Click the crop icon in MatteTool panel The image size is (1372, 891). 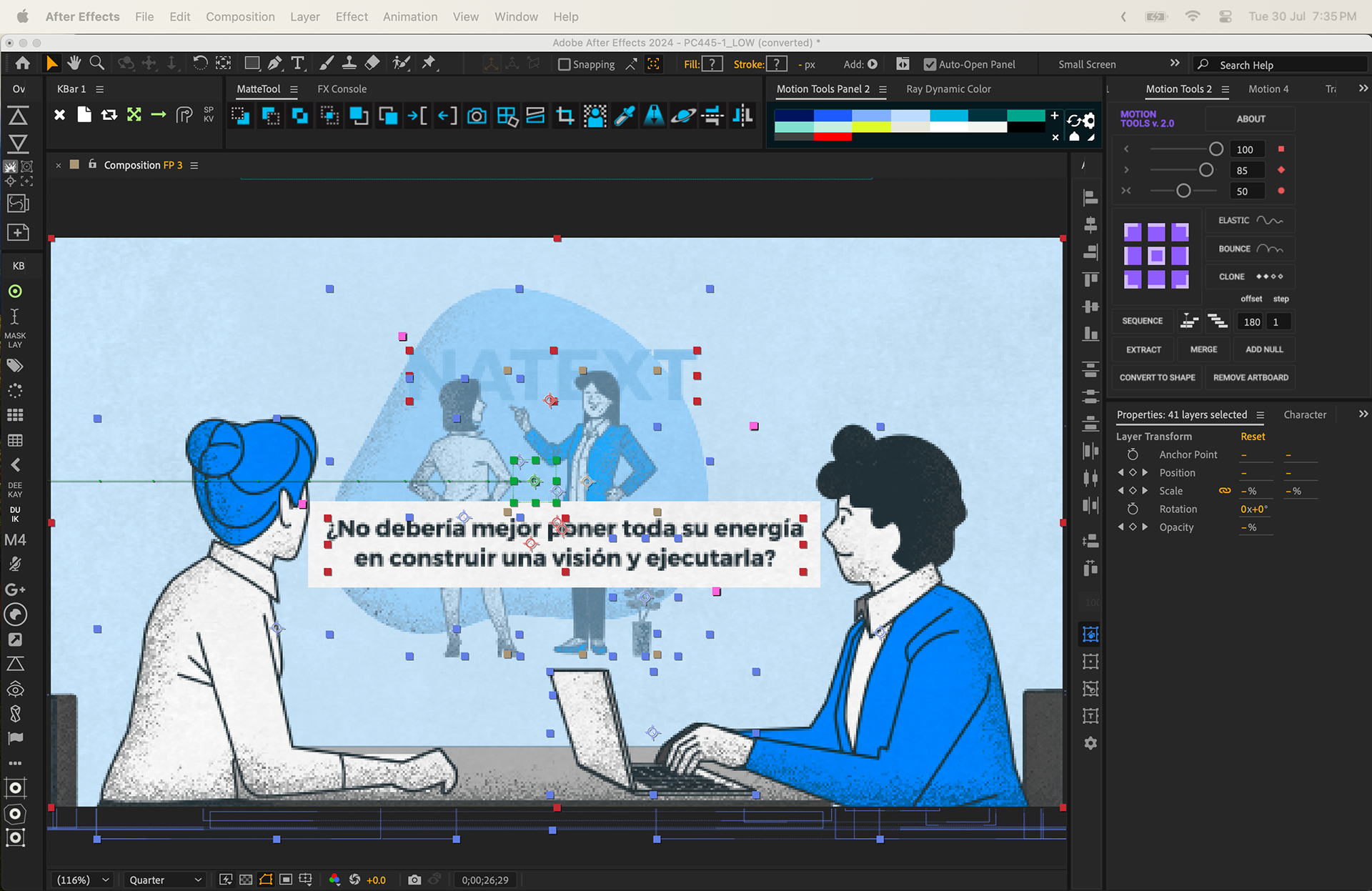click(x=565, y=116)
